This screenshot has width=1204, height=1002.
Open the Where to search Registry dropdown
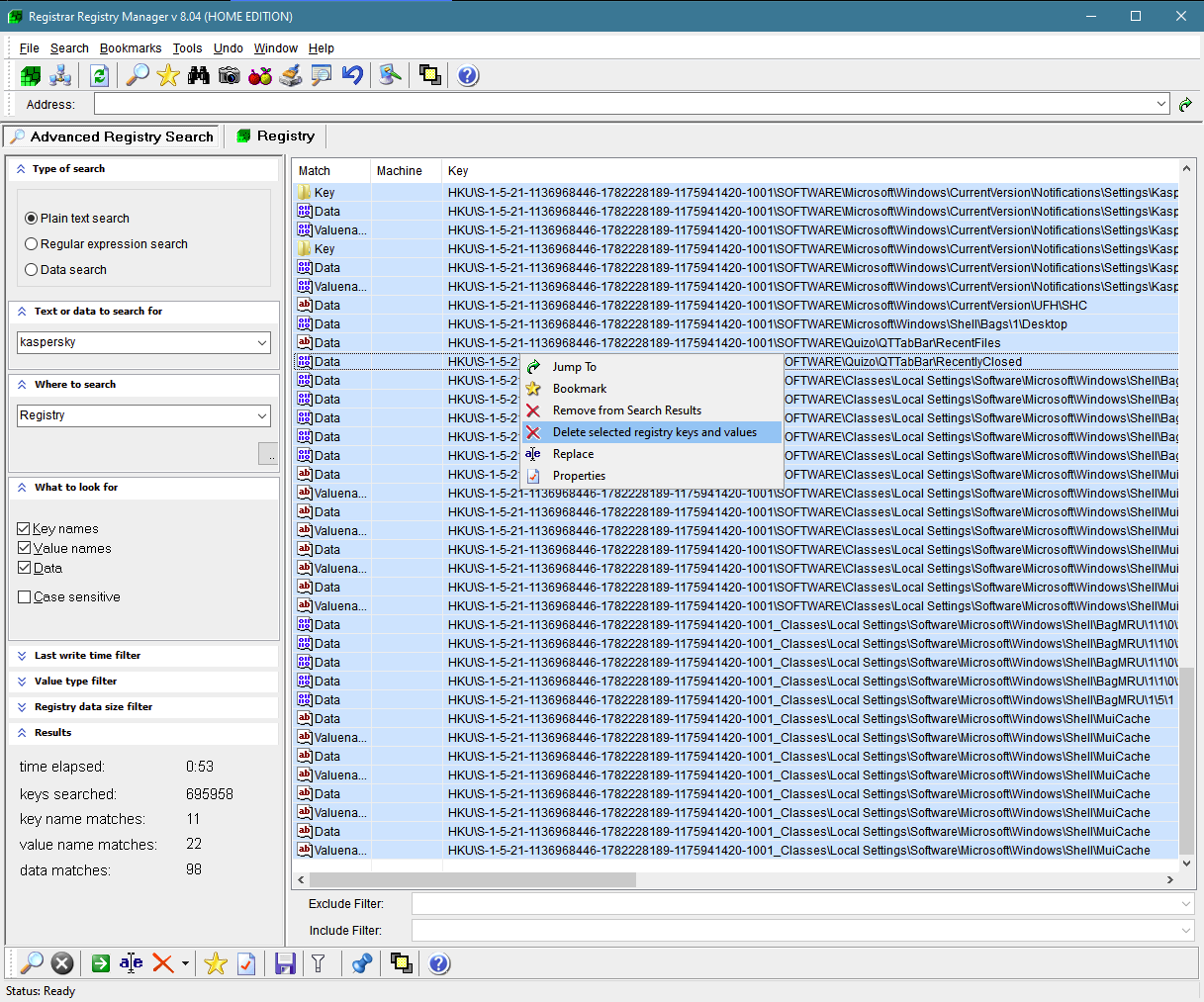tap(262, 415)
